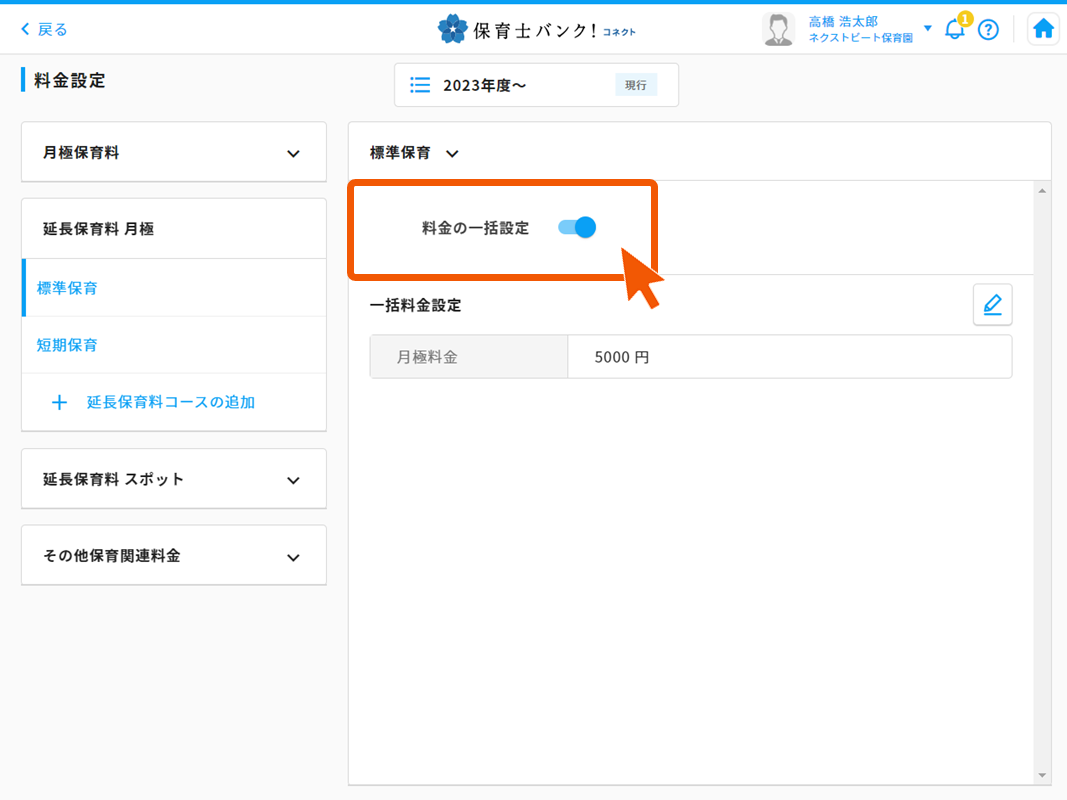The height and width of the screenshot is (800, 1067).
Task: Collapse the 標準保育 panel chevron
Action: (452, 153)
